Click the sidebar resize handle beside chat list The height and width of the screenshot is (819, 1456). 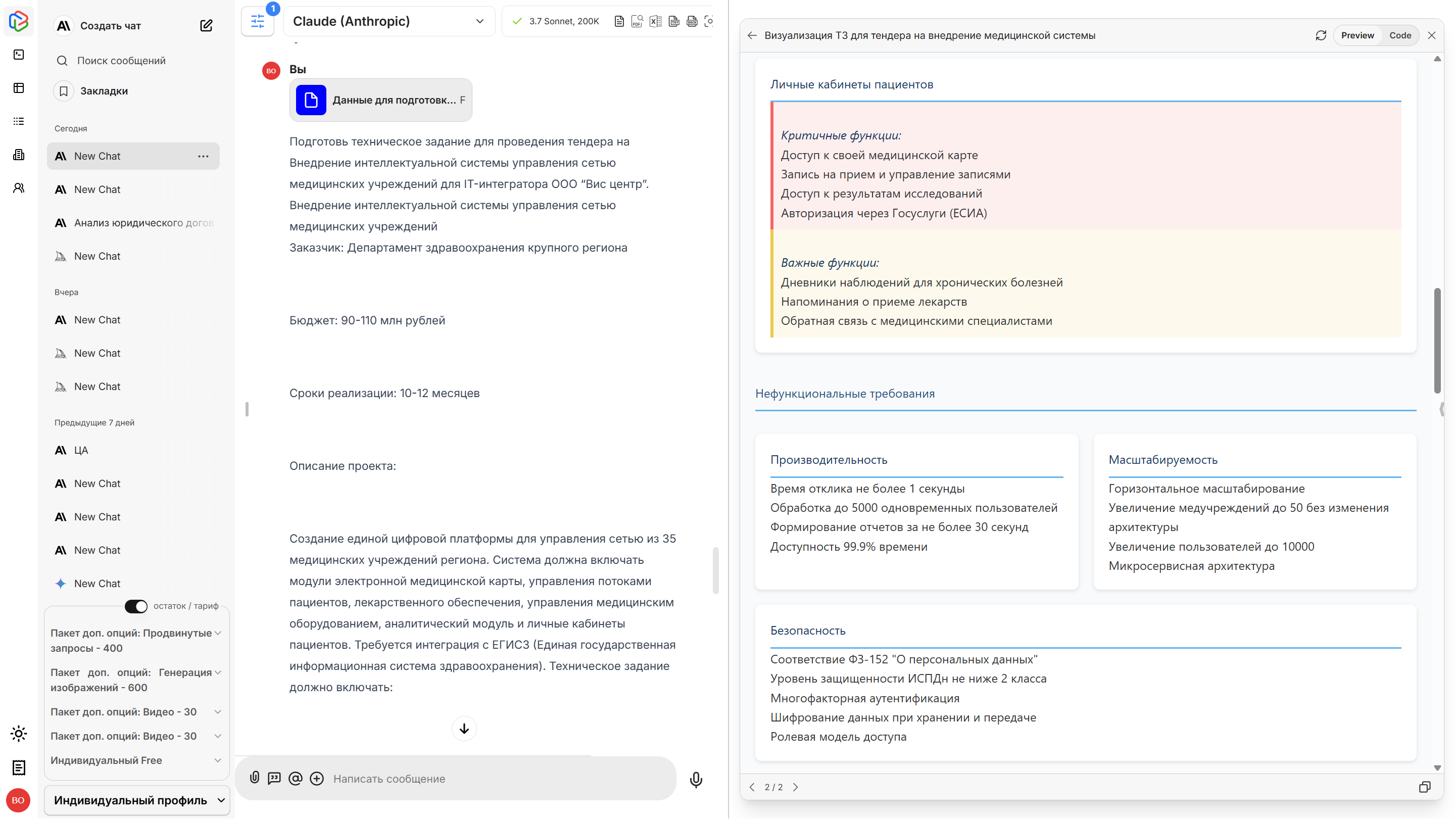coord(247,409)
